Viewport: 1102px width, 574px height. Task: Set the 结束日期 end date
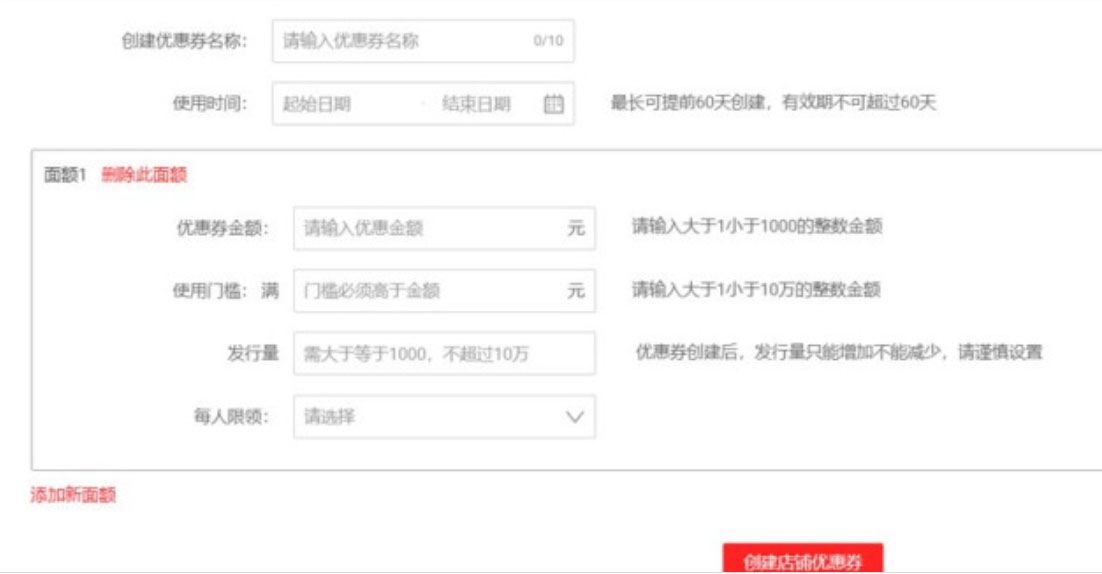(477, 104)
